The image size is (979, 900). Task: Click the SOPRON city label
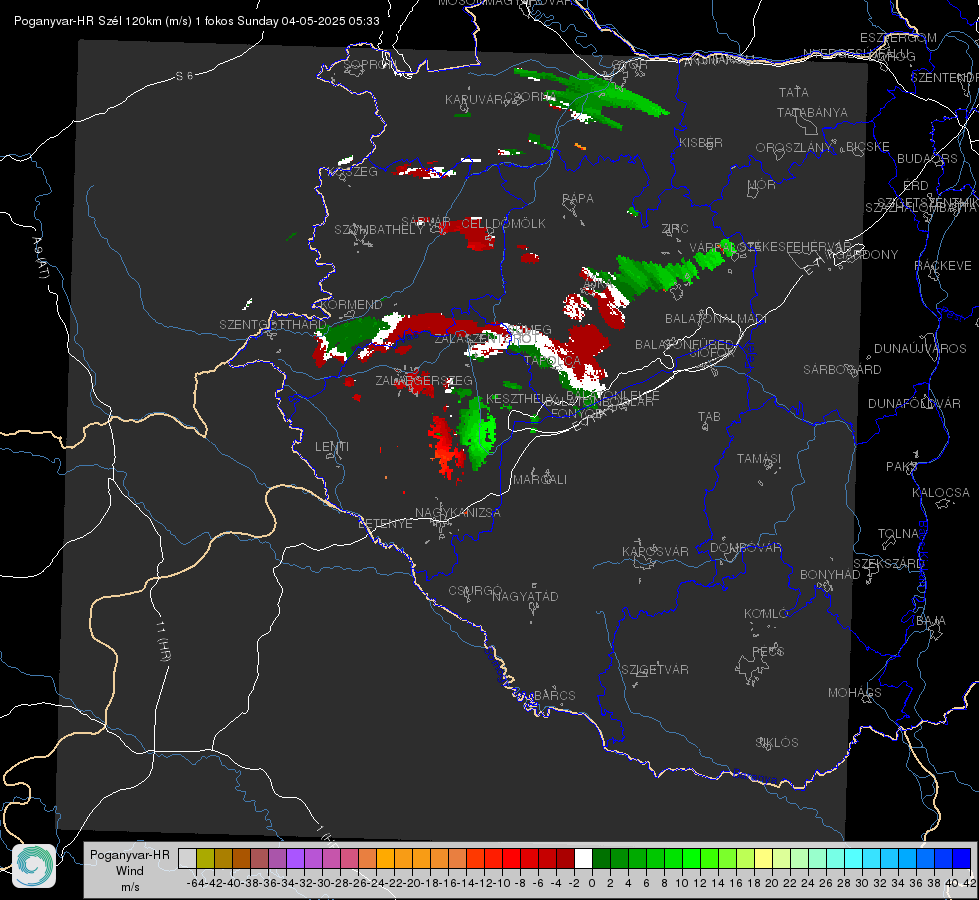(x=369, y=64)
